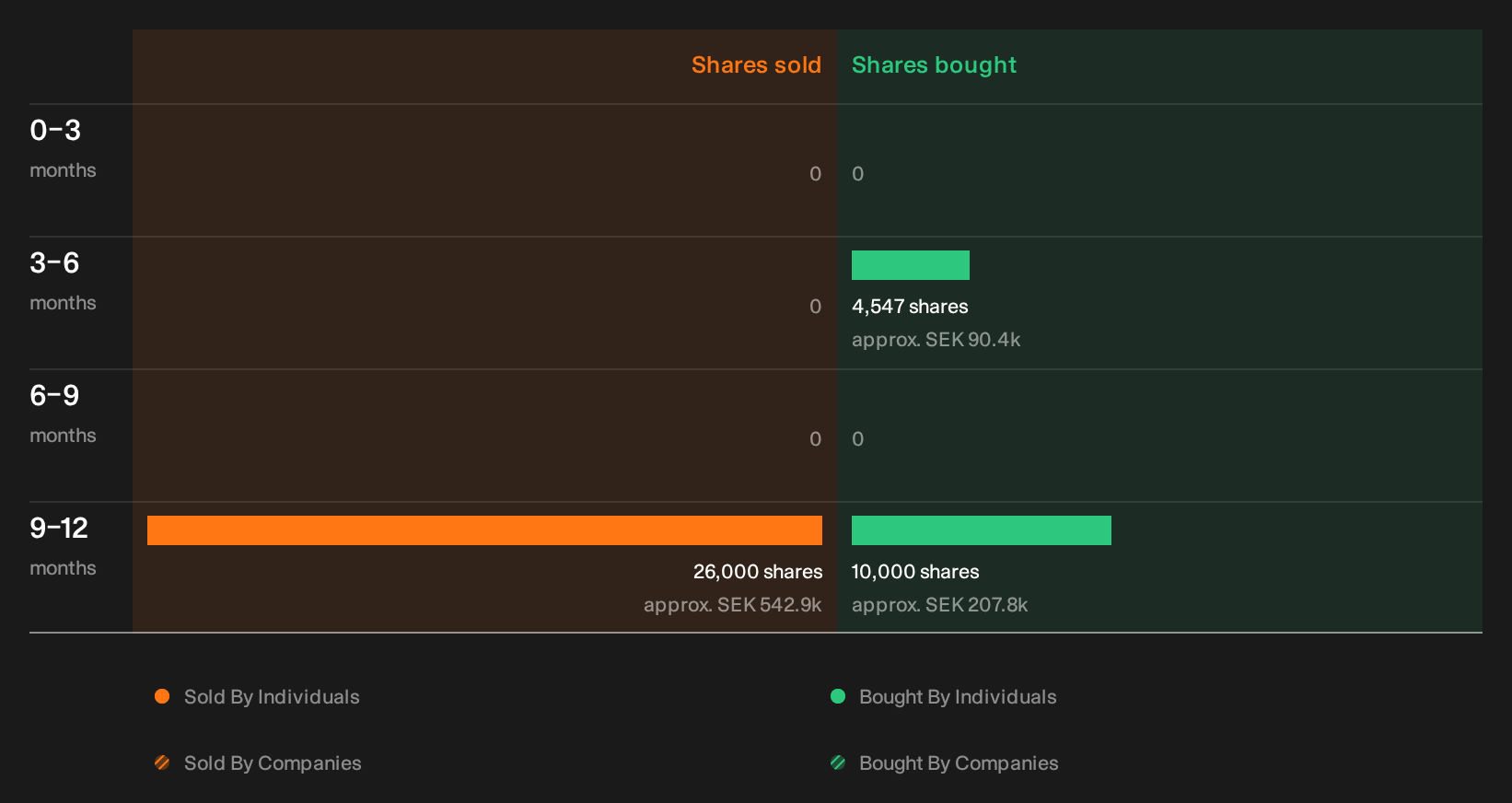The width and height of the screenshot is (1512, 803).
Task: Click the sold zero in 6-9 months row
Action: tap(815, 439)
